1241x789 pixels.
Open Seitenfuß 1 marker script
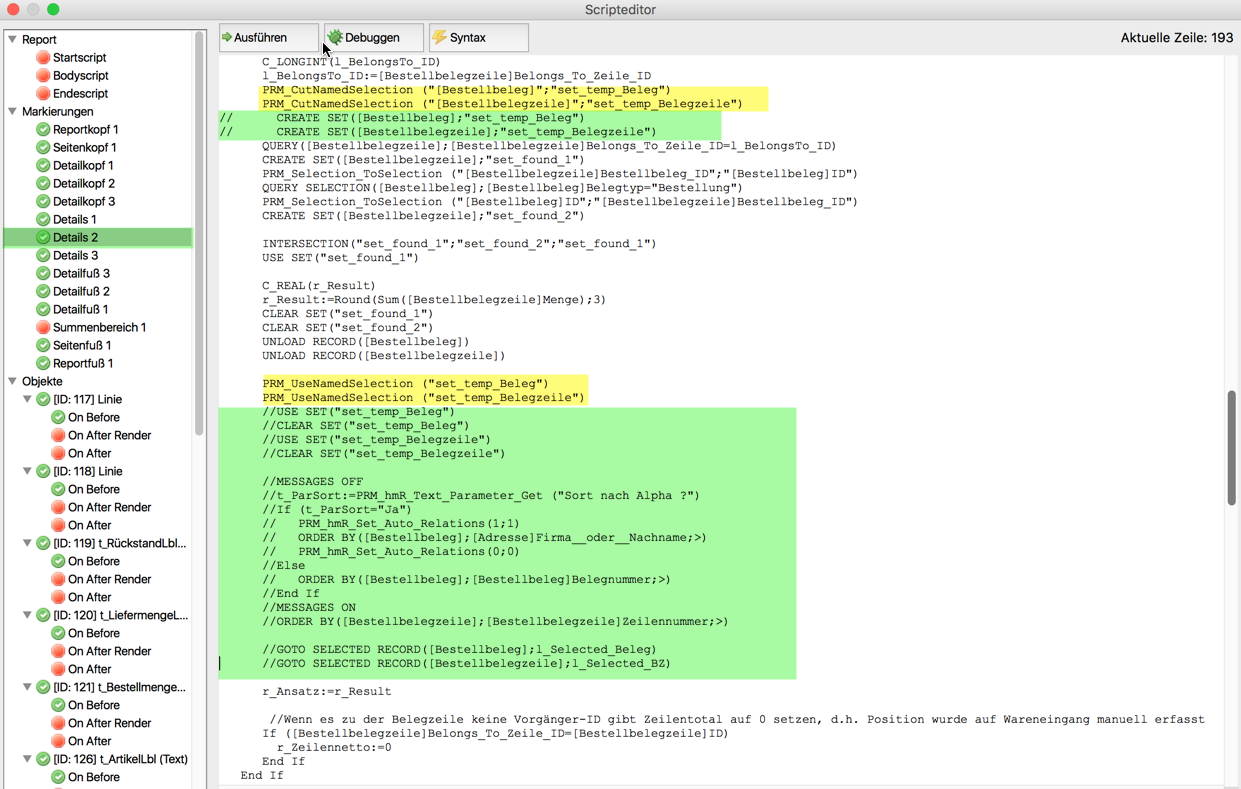(x=82, y=346)
